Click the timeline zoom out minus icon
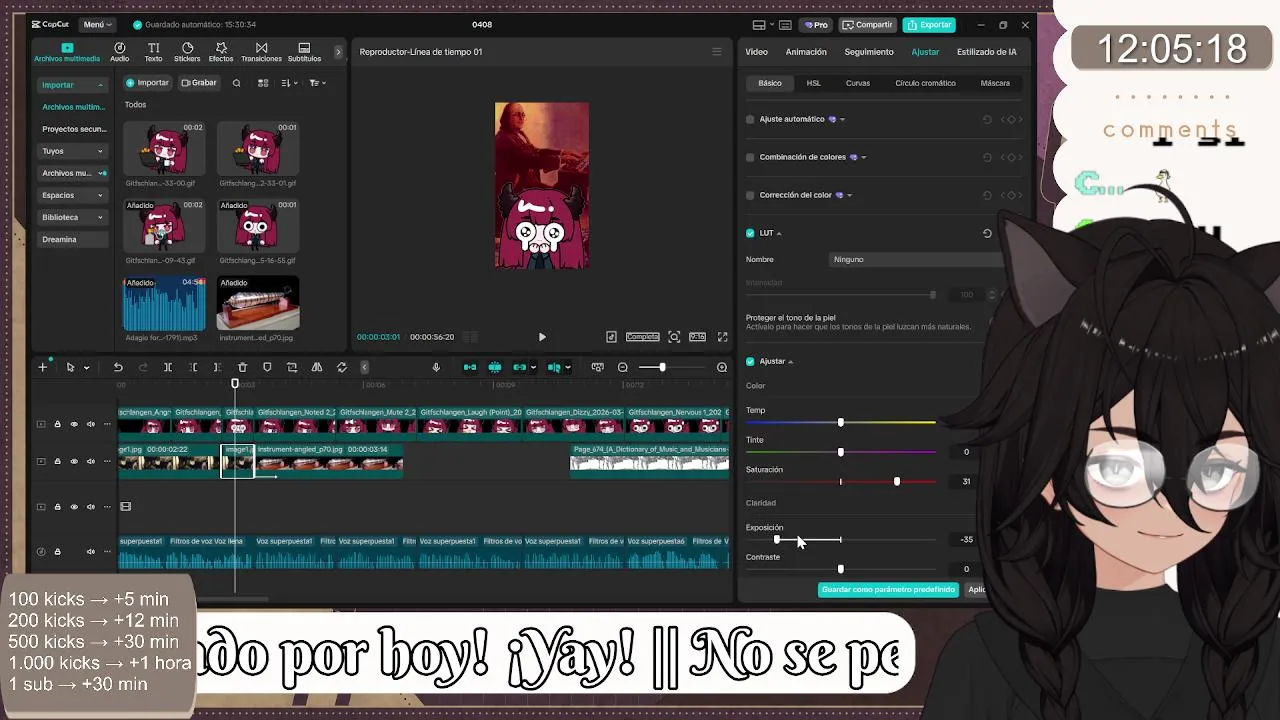 pos(623,367)
